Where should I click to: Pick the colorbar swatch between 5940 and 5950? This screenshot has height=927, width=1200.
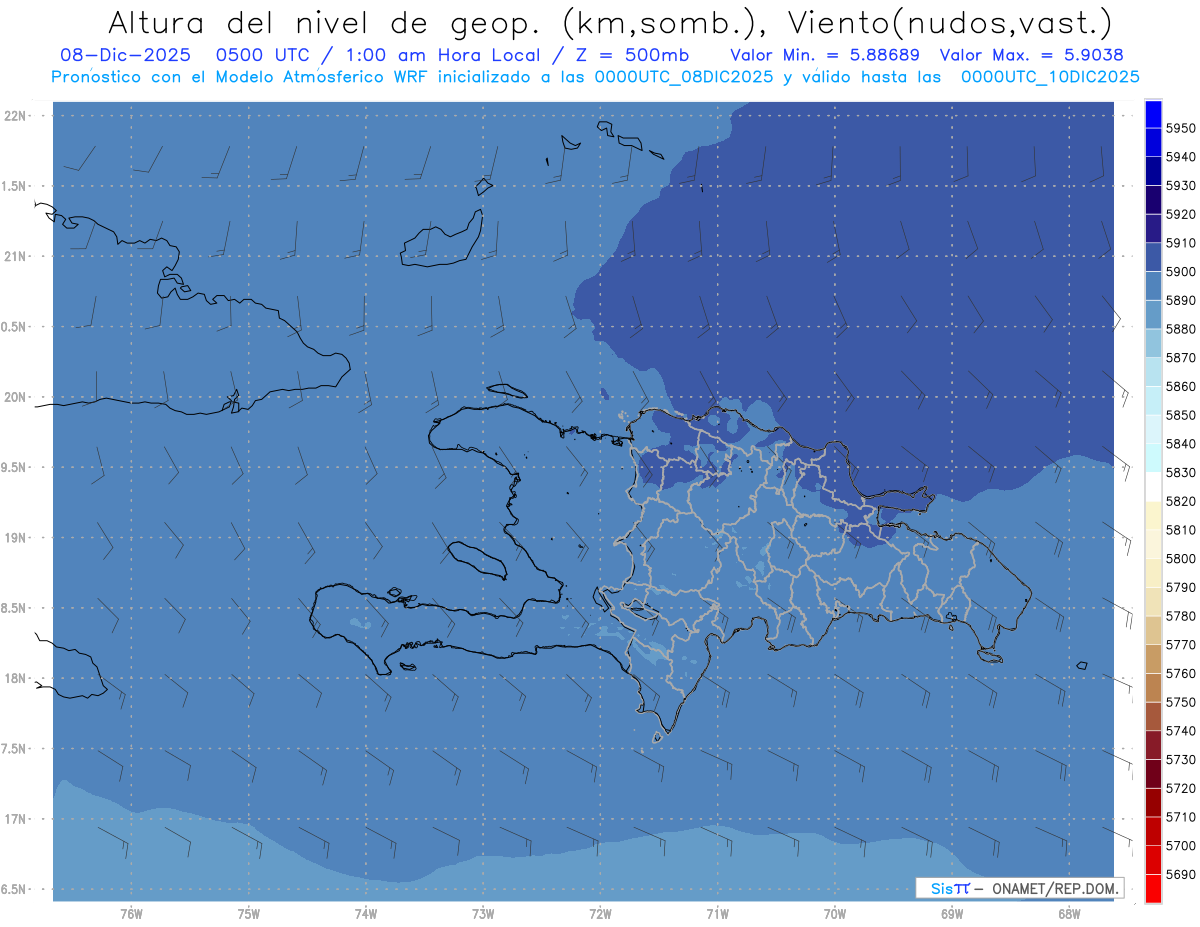(1153, 142)
